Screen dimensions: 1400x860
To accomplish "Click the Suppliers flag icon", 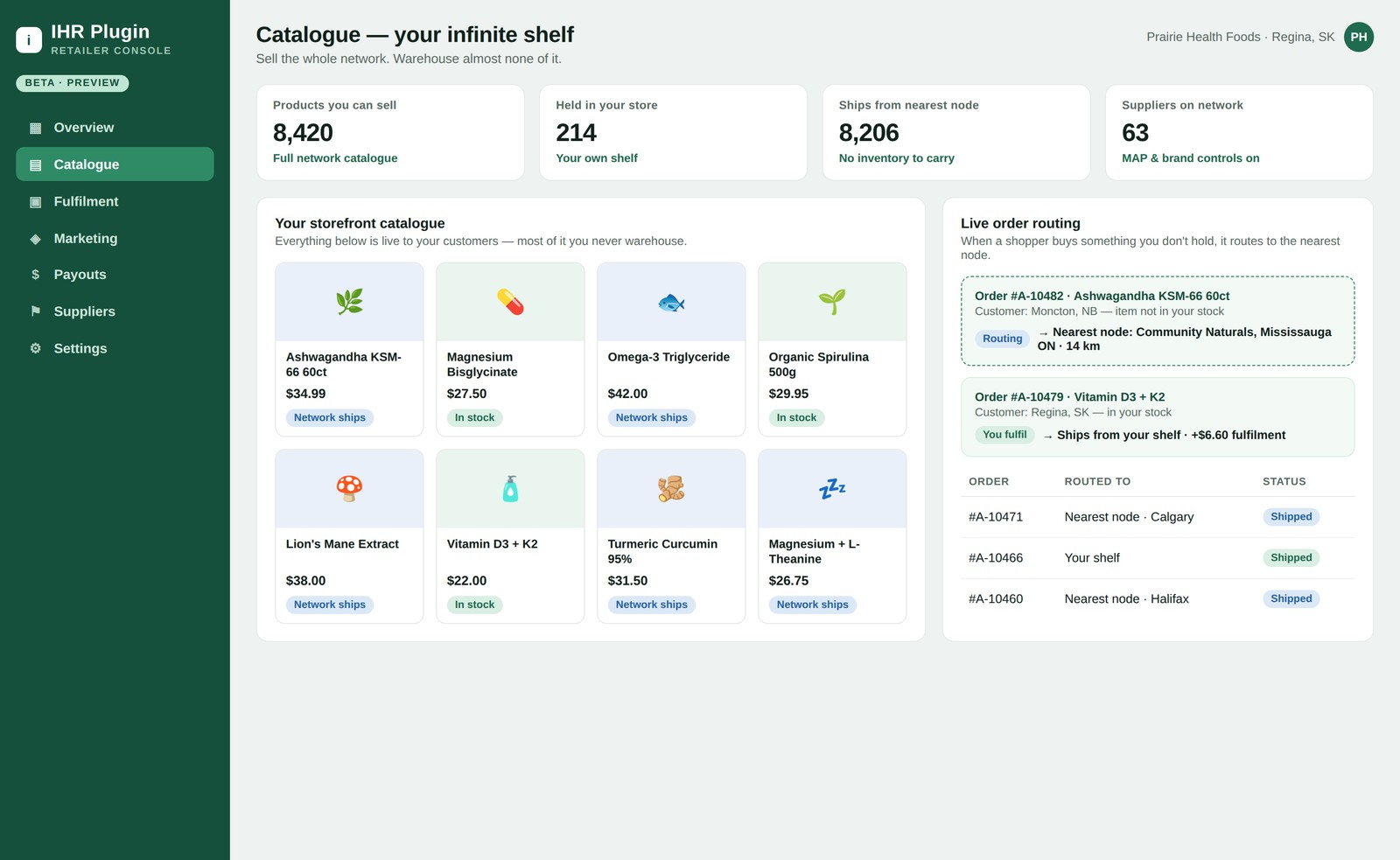I will coord(36,311).
